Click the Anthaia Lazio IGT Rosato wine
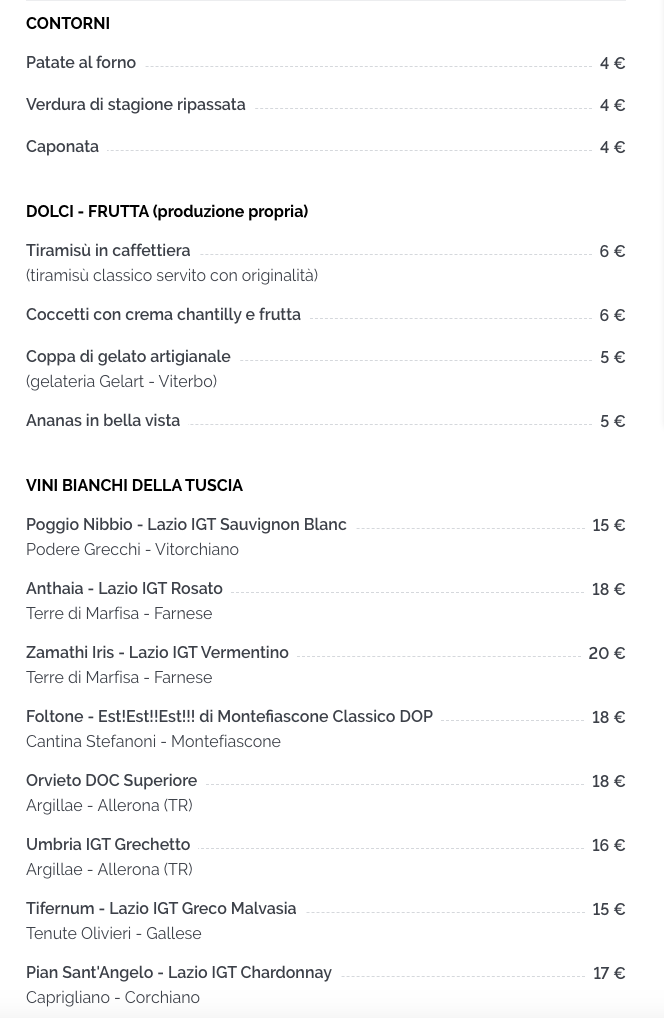This screenshot has height=1018, width=664. tap(125, 588)
